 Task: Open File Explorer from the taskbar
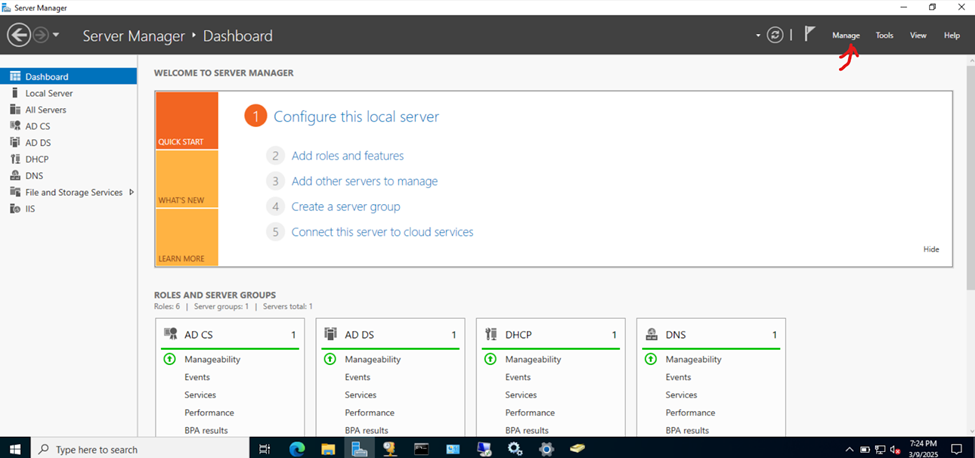coord(328,449)
